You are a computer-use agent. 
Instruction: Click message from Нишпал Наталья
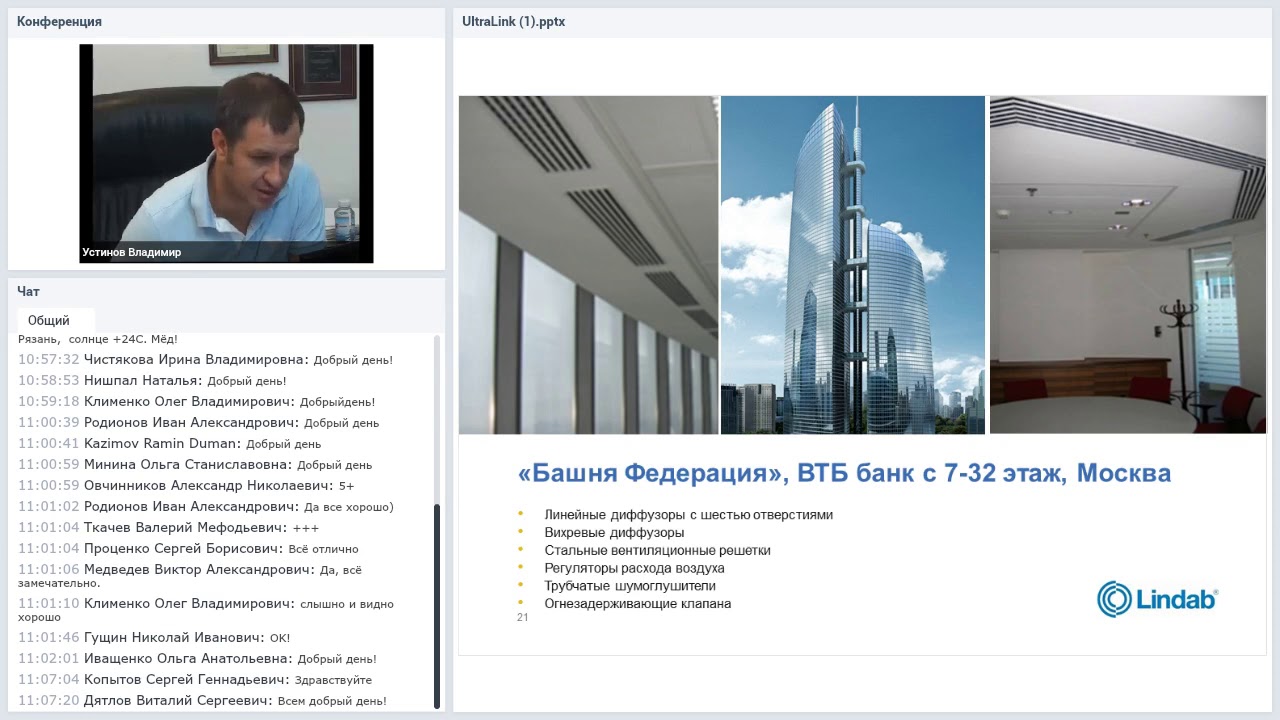tap(152, 380)
